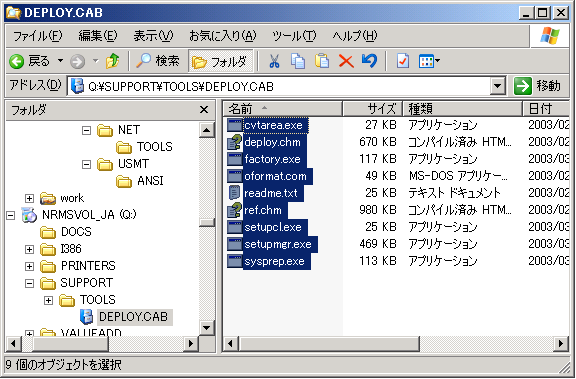Screen dimensions: 576x379
Task: Collapse the SUPPORT folder tree node
Action: (29, 283)
